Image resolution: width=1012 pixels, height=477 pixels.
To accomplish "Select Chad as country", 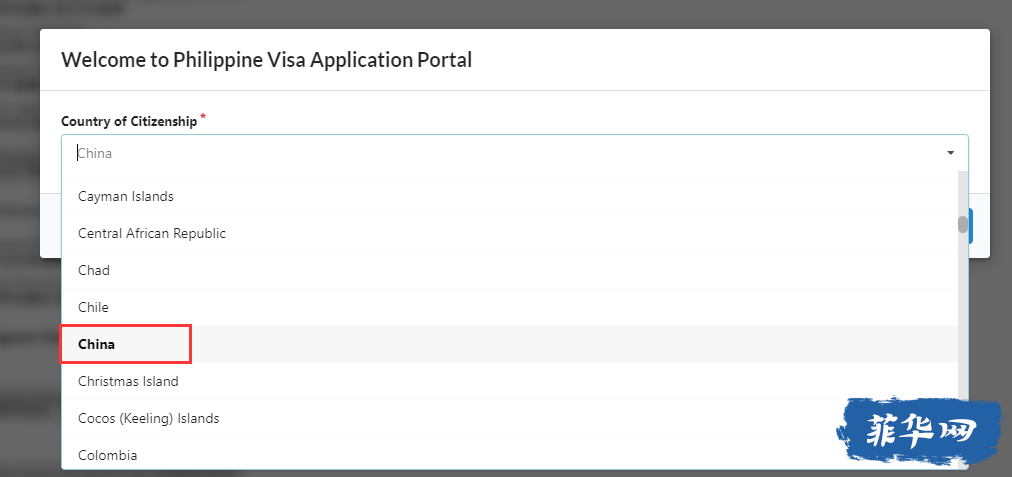I will tap(94, 270).
